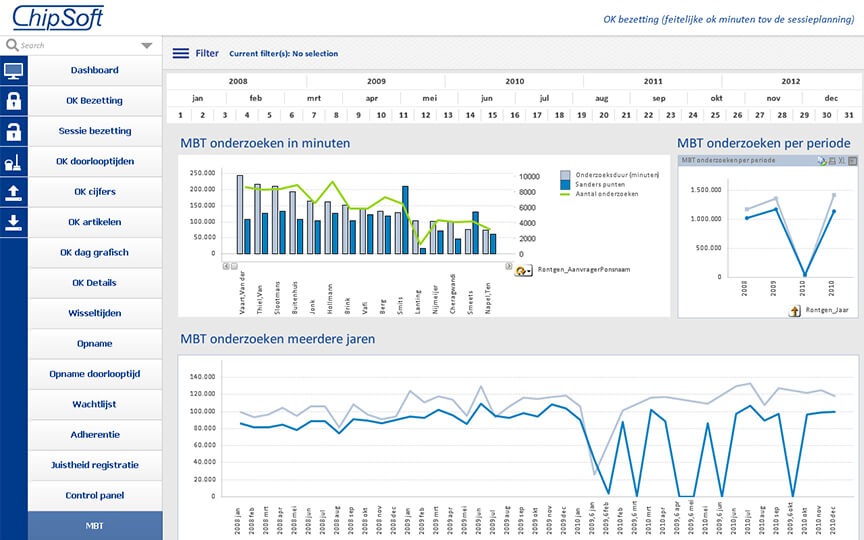Open the Opname menu item
This screenshot has width=864, height=540.
tap(95, 343)
